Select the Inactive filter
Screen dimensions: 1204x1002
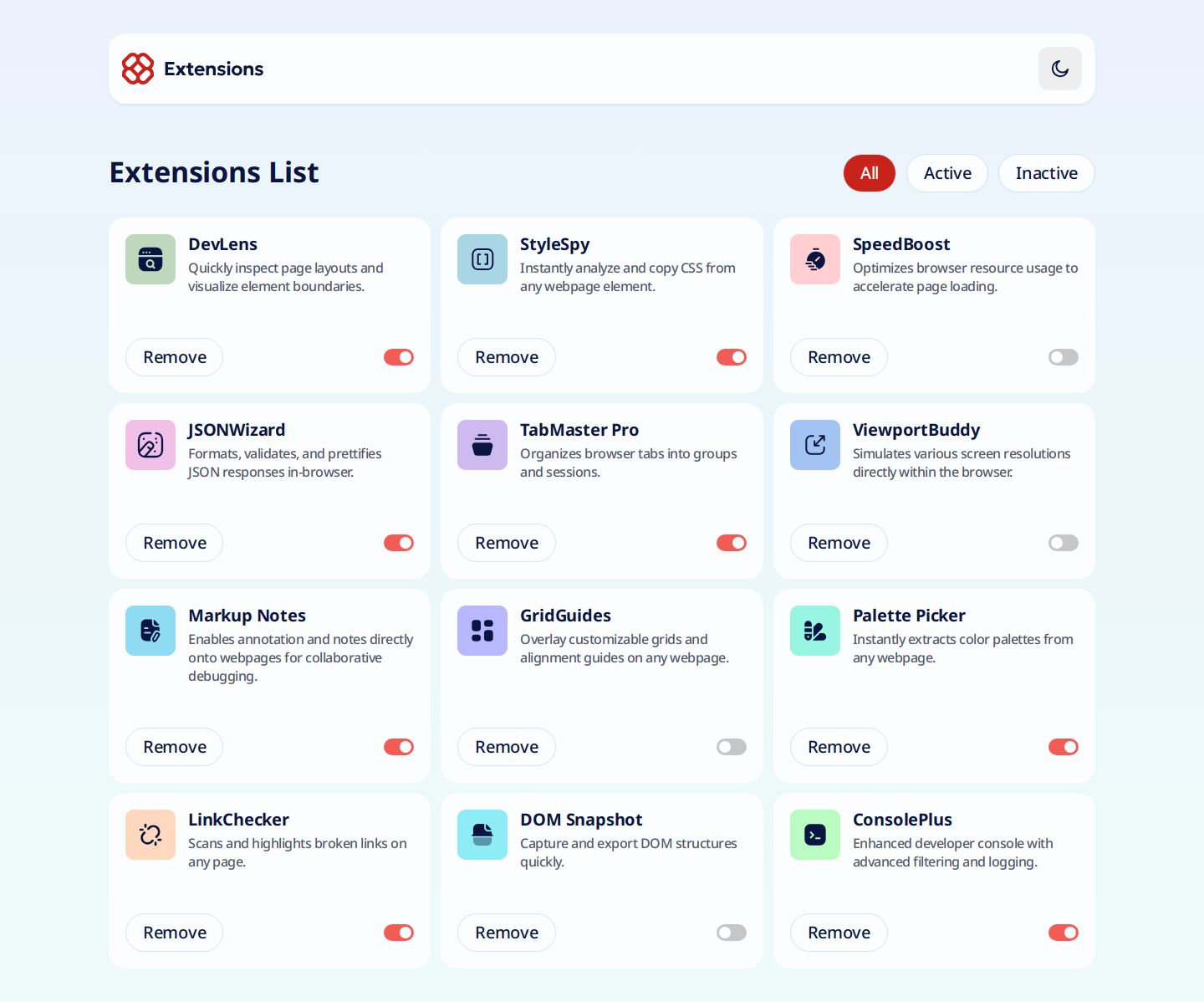click(x=1047, y=173)
